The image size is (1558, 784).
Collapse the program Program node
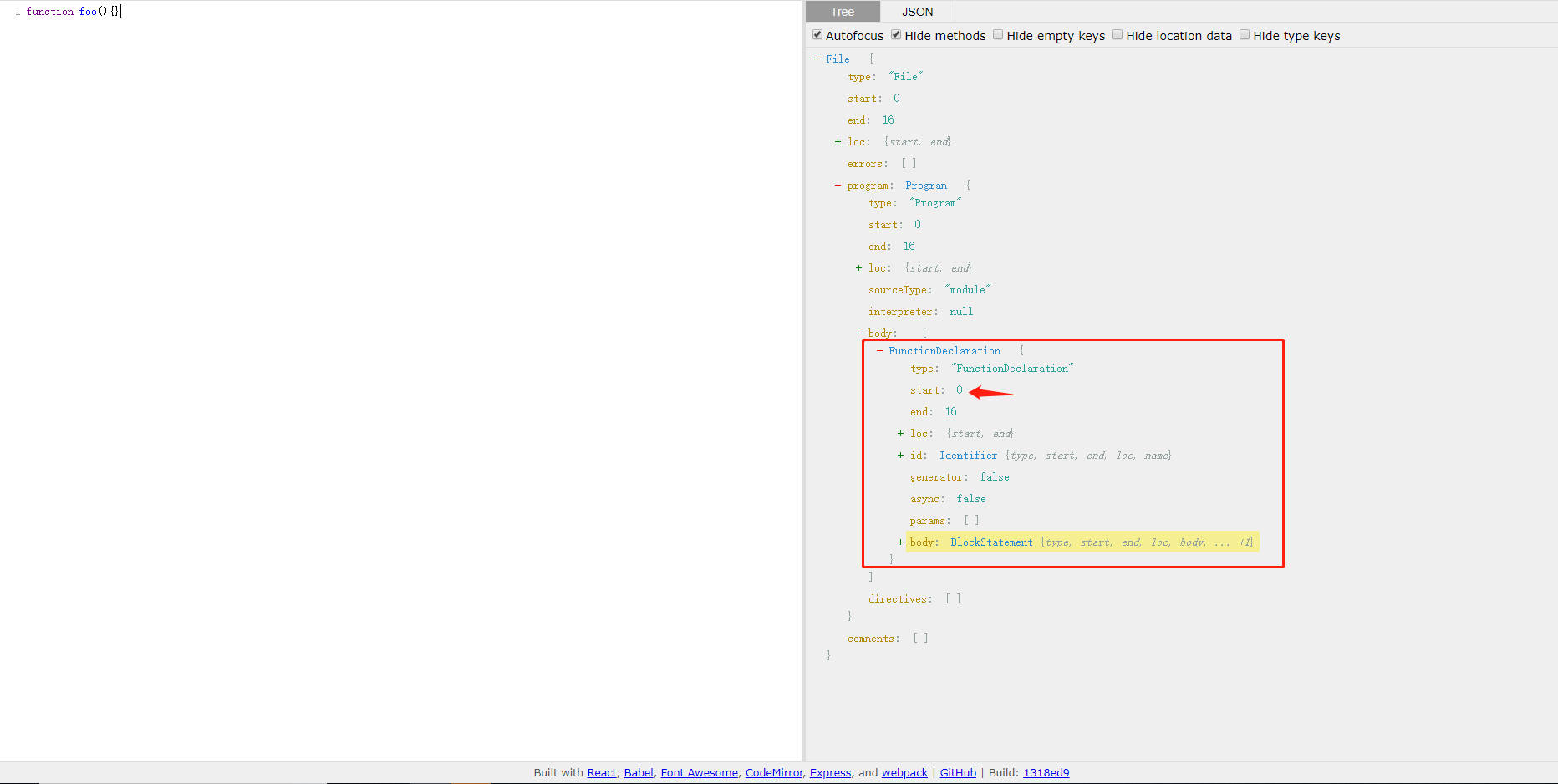pyautogui.click(x=838, y=185)
